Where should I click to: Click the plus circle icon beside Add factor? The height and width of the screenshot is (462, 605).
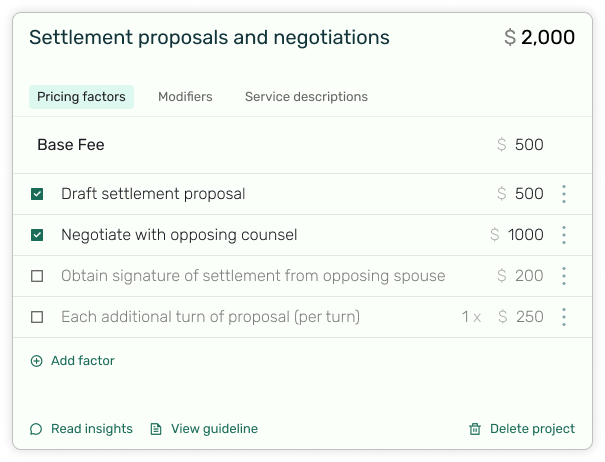coord(37,361)
